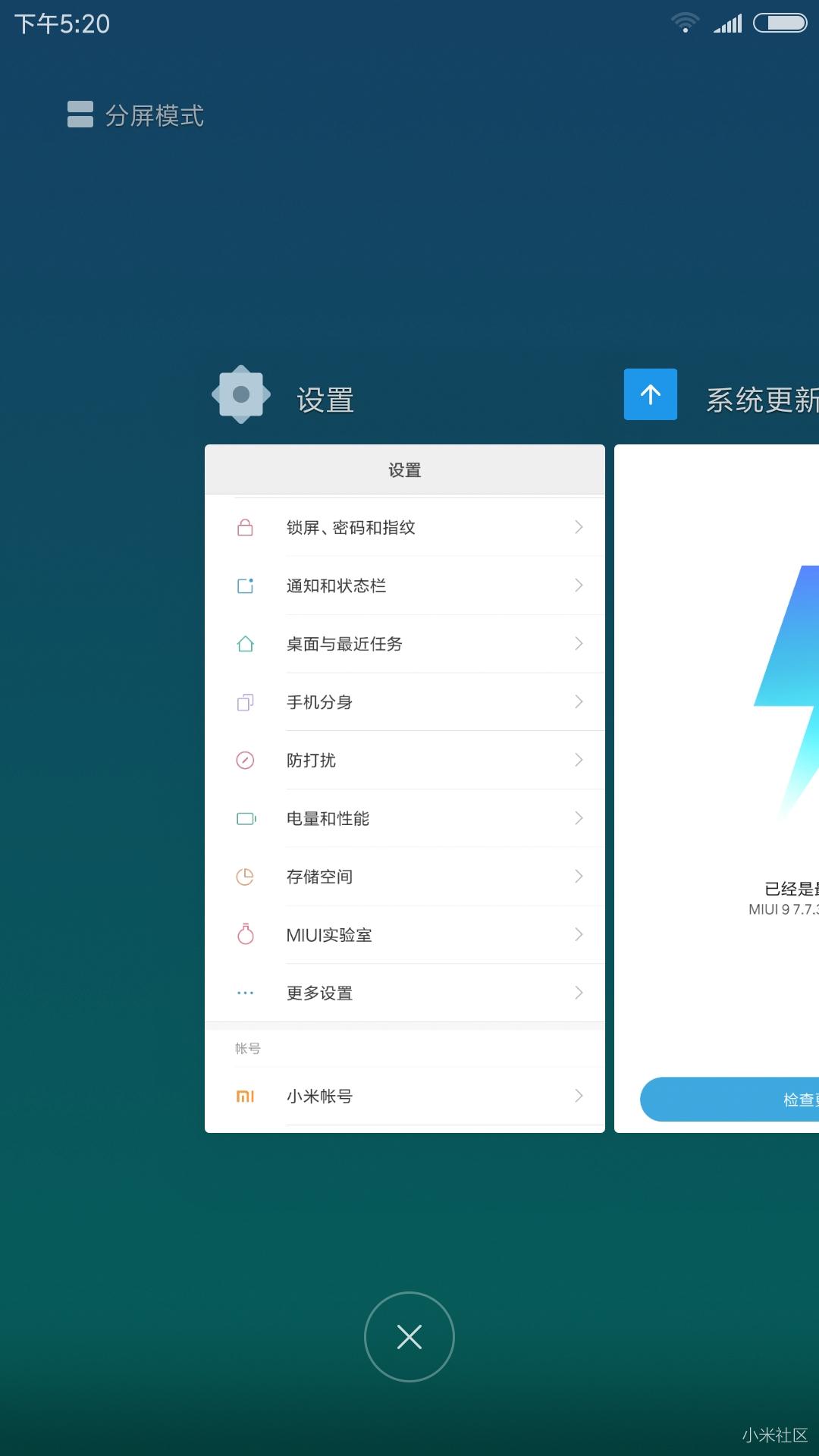
Task: Tap the 分屏模式 split screen button
Action: point(136,115)
